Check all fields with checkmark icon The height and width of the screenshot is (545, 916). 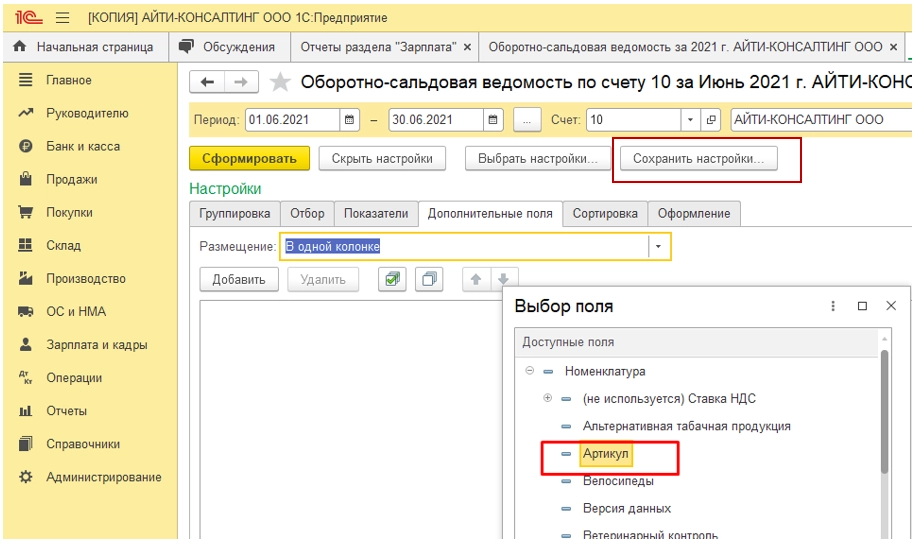coord(392,279)
